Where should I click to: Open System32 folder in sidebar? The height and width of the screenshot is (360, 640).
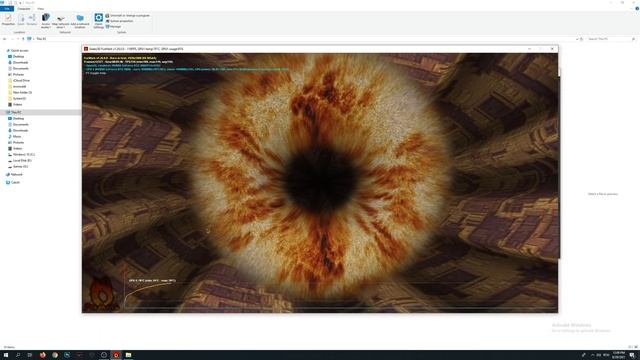tap(17, 98)
